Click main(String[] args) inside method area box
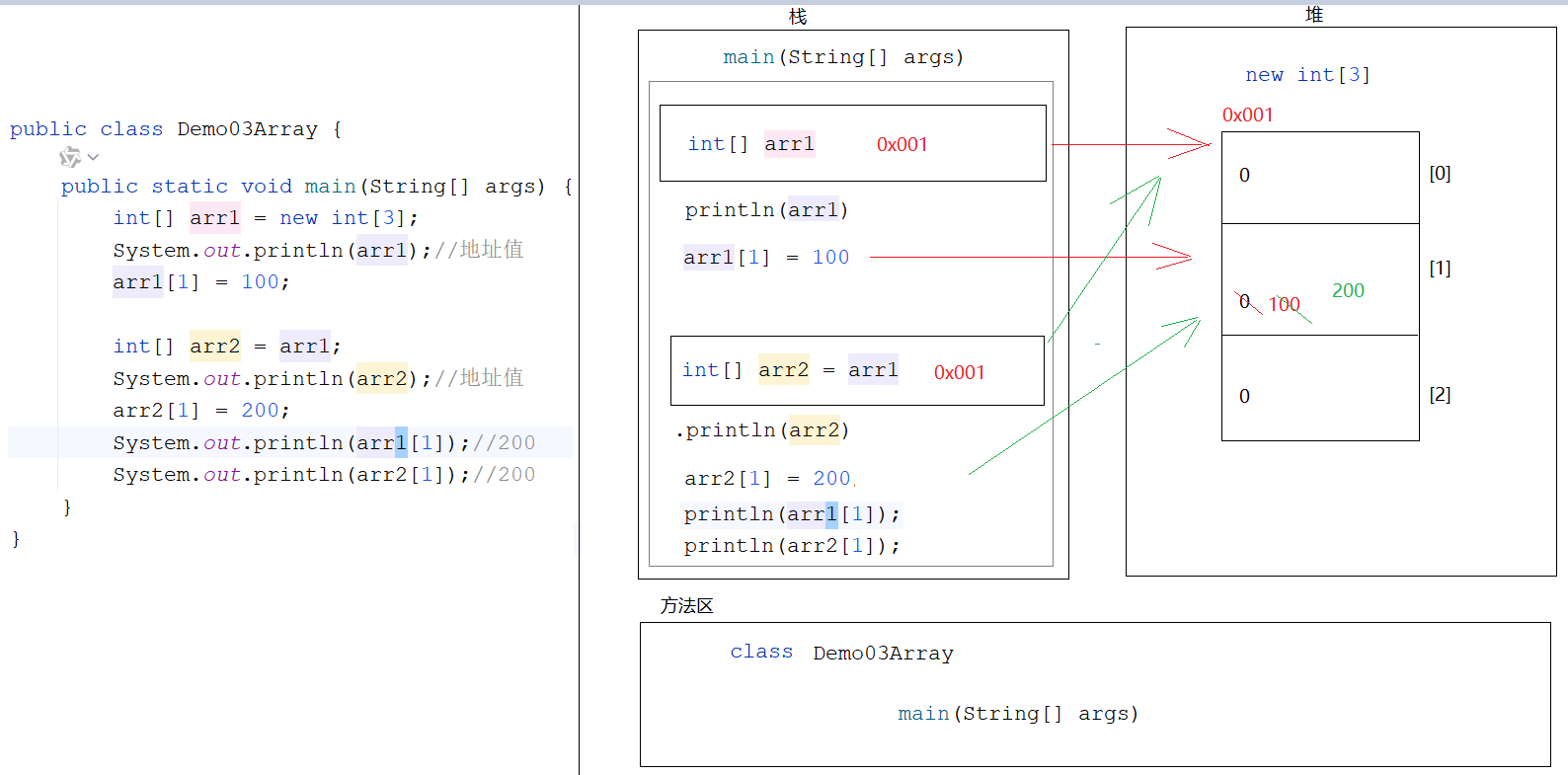This screenshot has height=775, width=1568. coord(1017,714)
